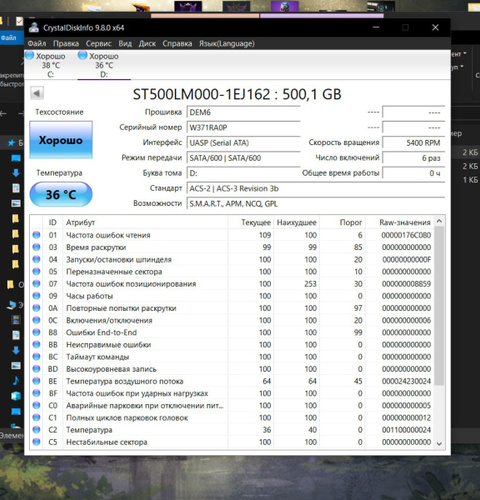Viewport: 480px width, 500px height.
Task: Click status dot of attribute 09 Часы работы
Action: (x=36, y=296)
